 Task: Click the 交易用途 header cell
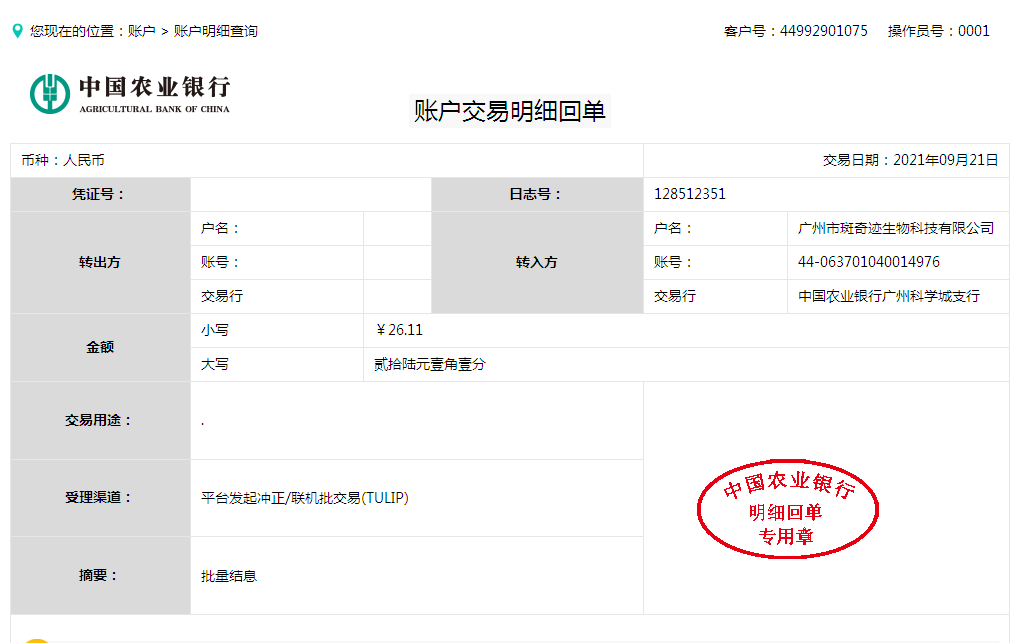100,421
